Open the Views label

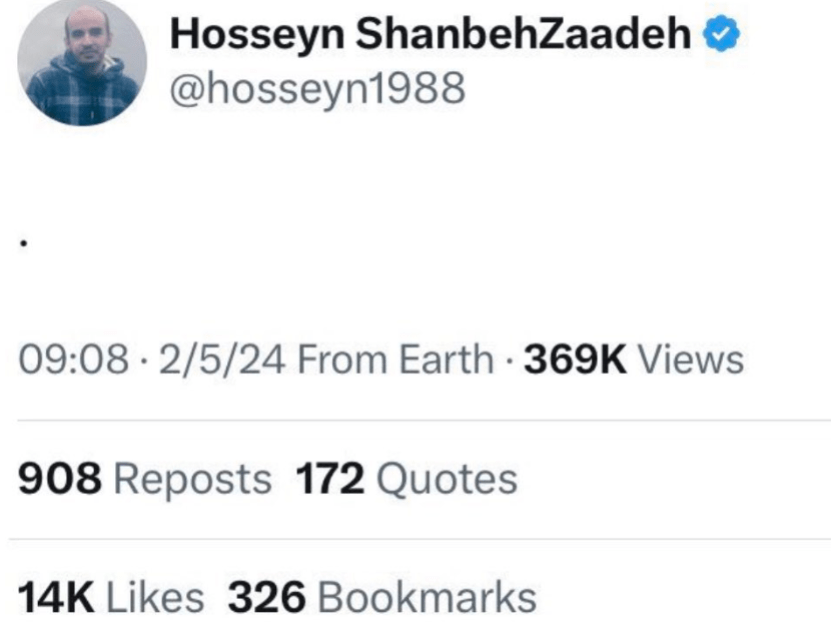point(691,360)
